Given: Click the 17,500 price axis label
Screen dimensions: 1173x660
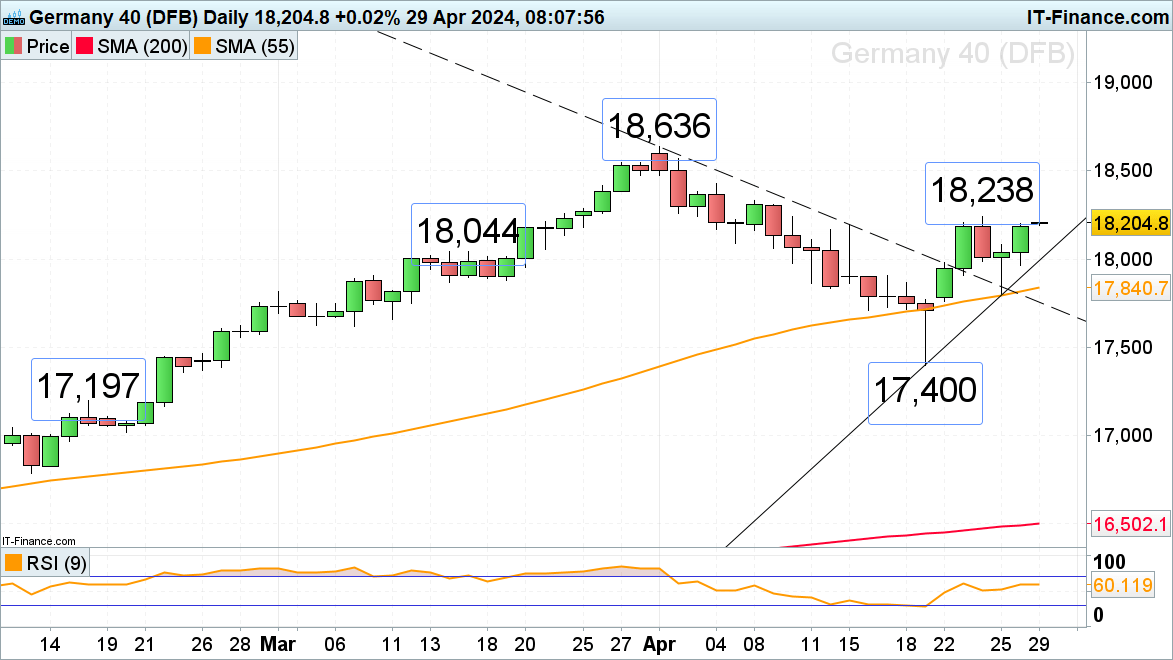Looking at the screenshot, I should pos(1123,347).
